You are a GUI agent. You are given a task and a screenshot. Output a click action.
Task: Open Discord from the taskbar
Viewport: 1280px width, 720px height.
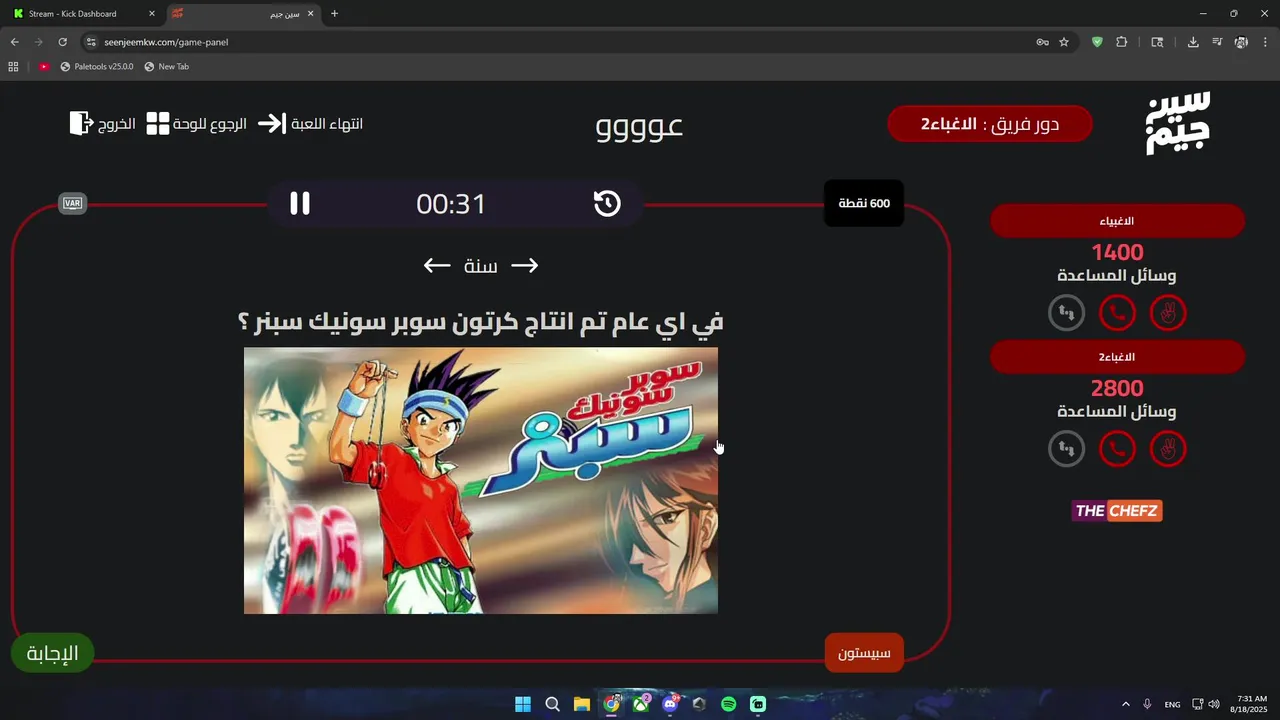point(670,704)
